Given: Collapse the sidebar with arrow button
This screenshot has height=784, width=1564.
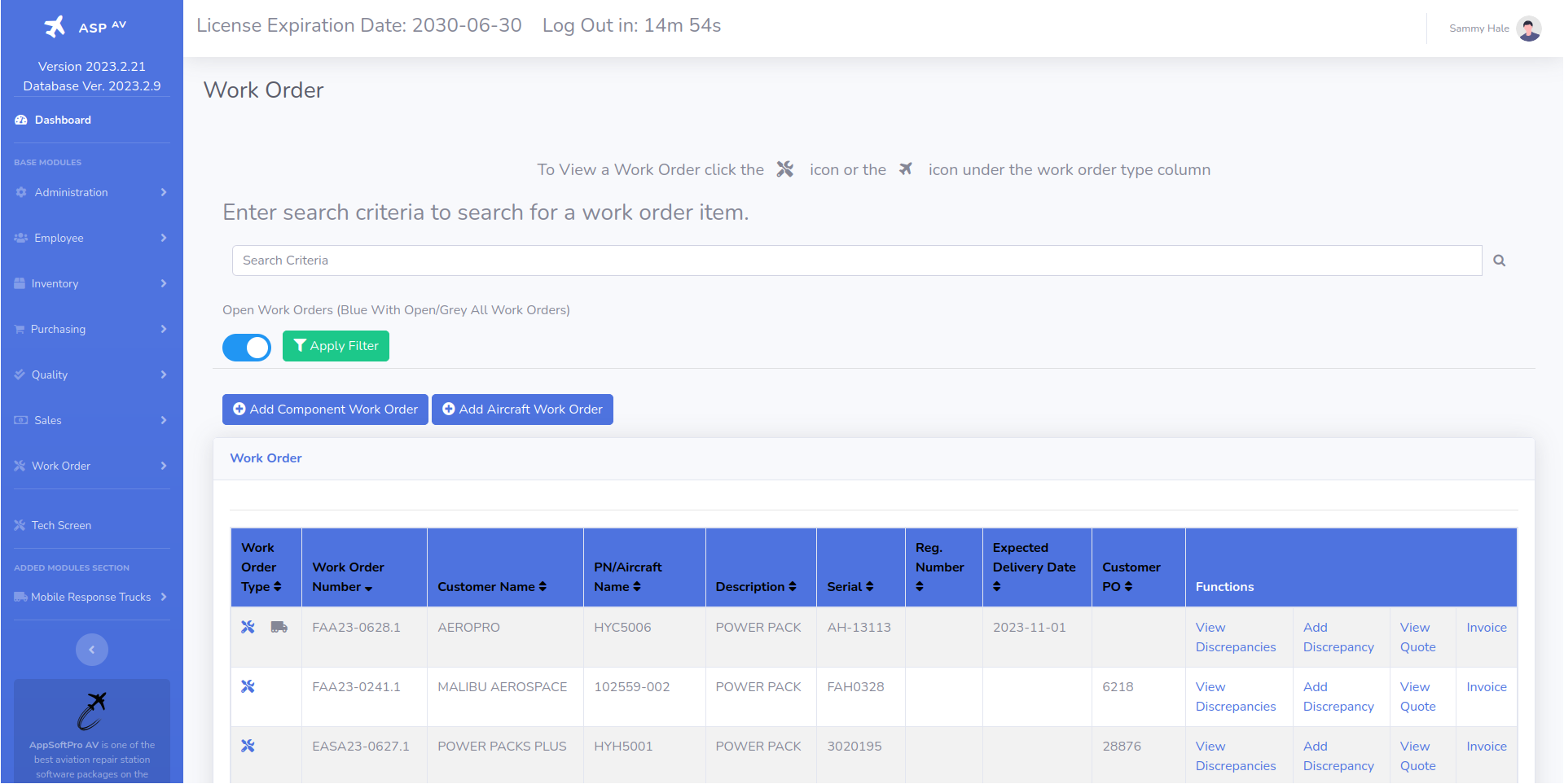Looking at the screenshot, I should click(x=92, y=650).
